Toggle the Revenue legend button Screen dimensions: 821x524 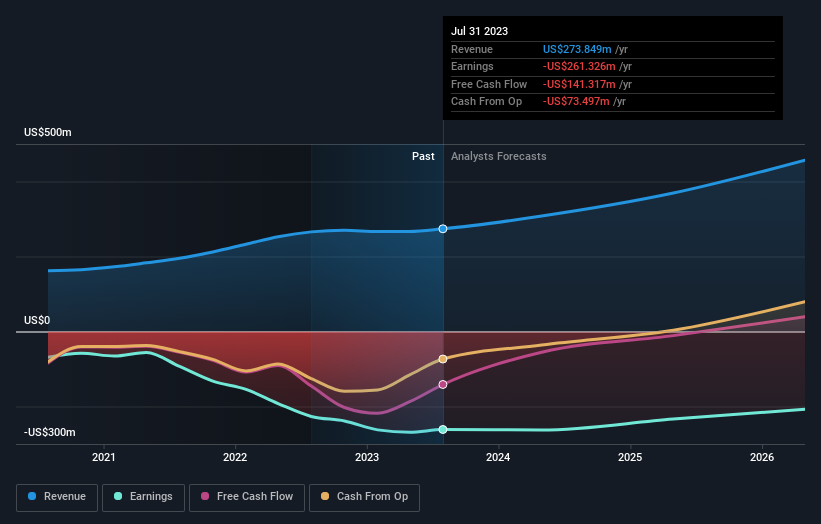tap(57, 497)
